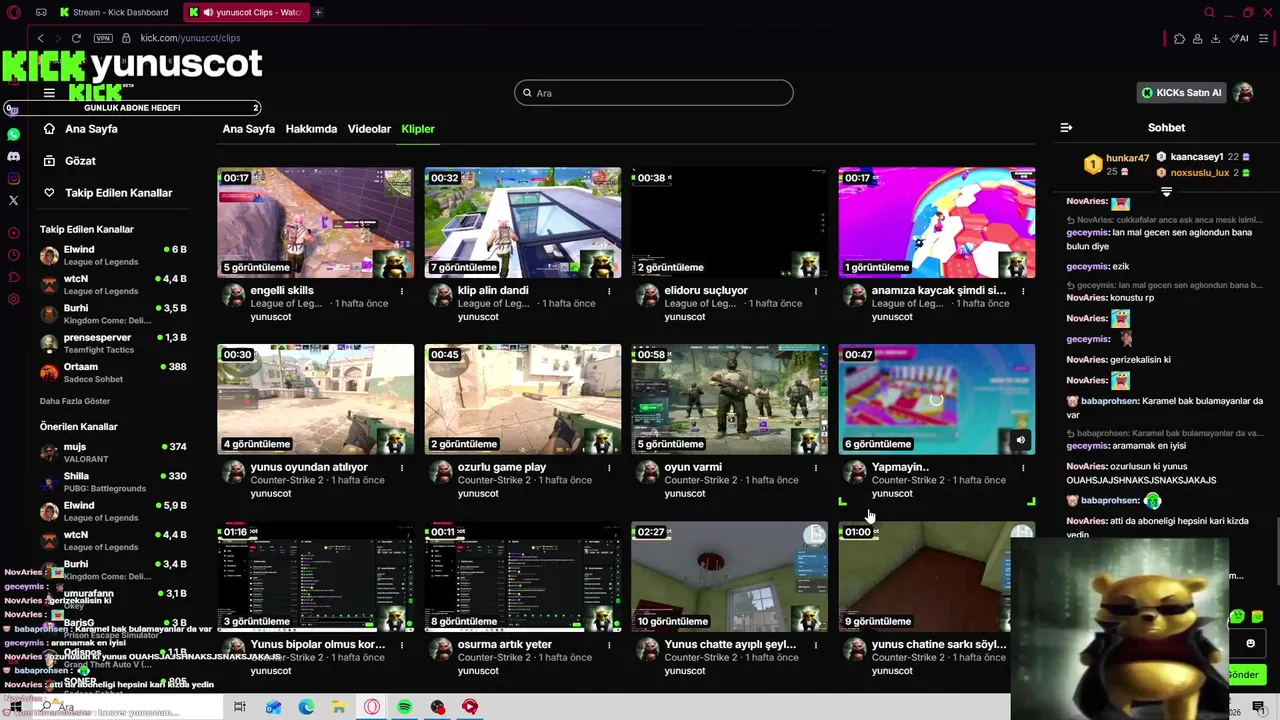Click hunkar47 in chat leaderboard
This screenshot has width=1280, height=720.
coord(1127,158)
